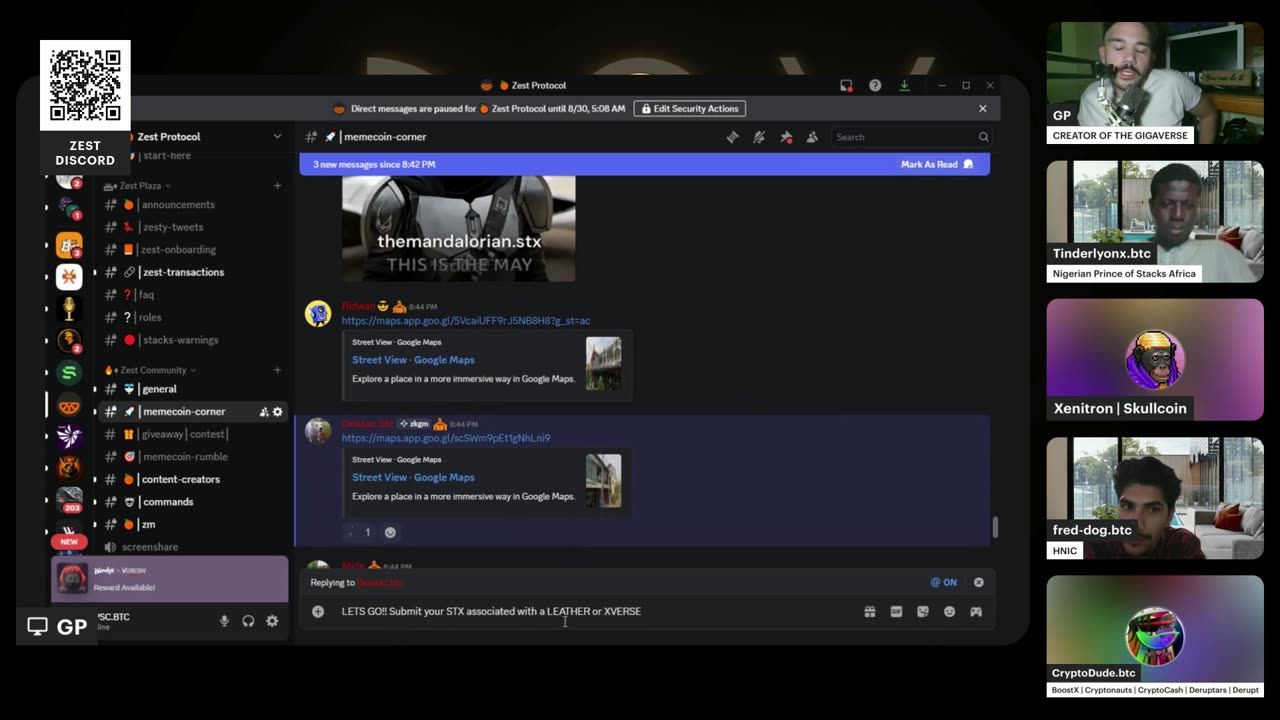Screen dimensions: 1280x720
Task: Select the Zest orange-slice server icon
Action: click(x=69, y=405)
